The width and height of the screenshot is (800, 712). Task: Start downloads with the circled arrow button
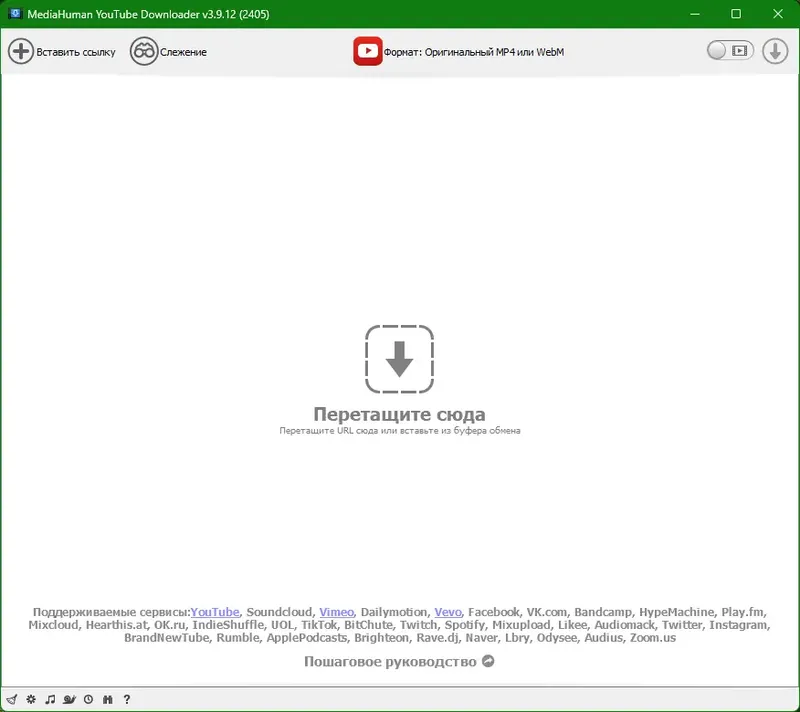[x=775, y=50]
